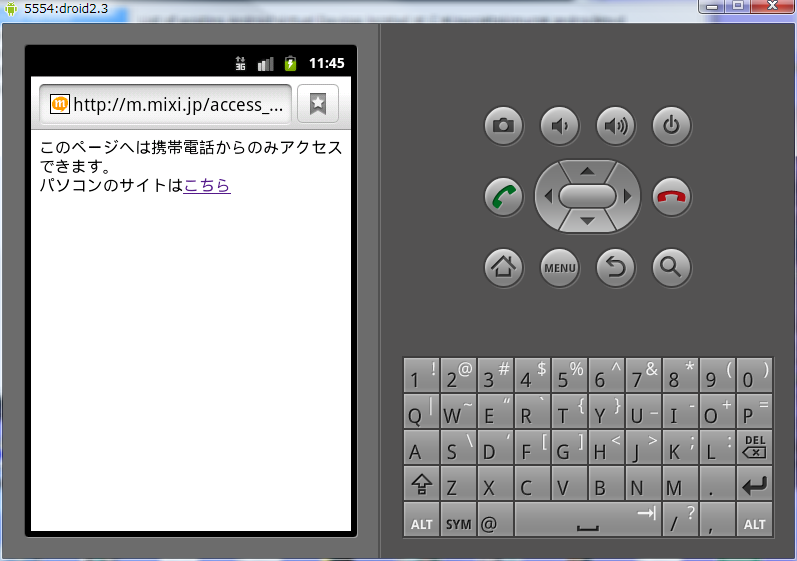Focus the m.mixi.jp URL address field
Screen dimensions: 797x561
click(x=165, y=104)
